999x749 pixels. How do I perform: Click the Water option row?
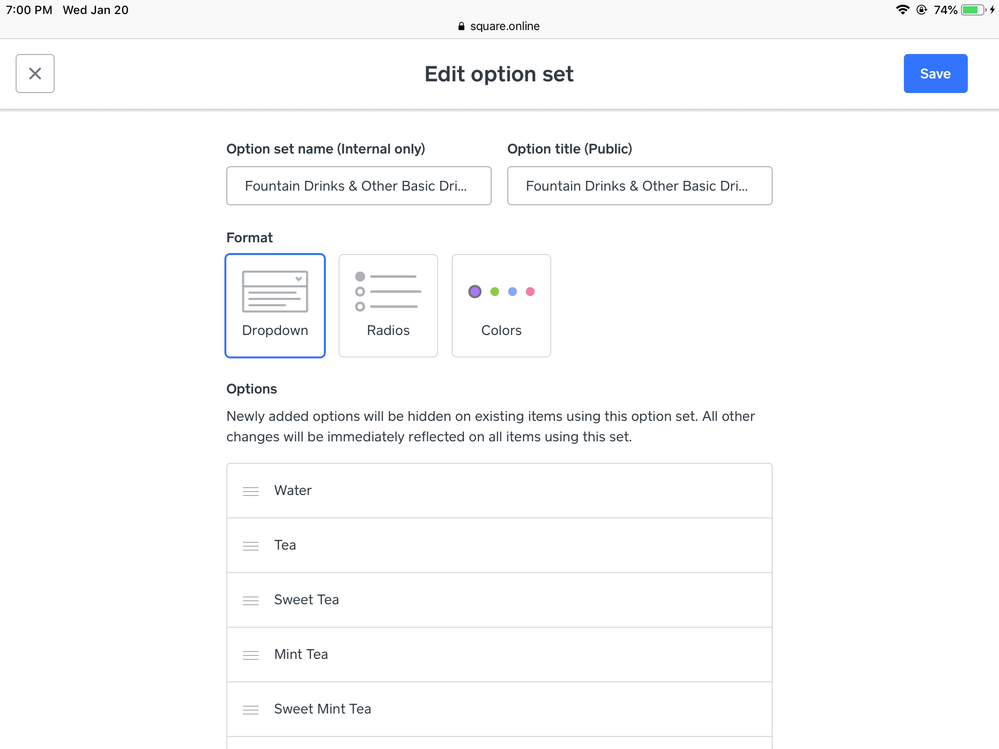pos(500,491)
